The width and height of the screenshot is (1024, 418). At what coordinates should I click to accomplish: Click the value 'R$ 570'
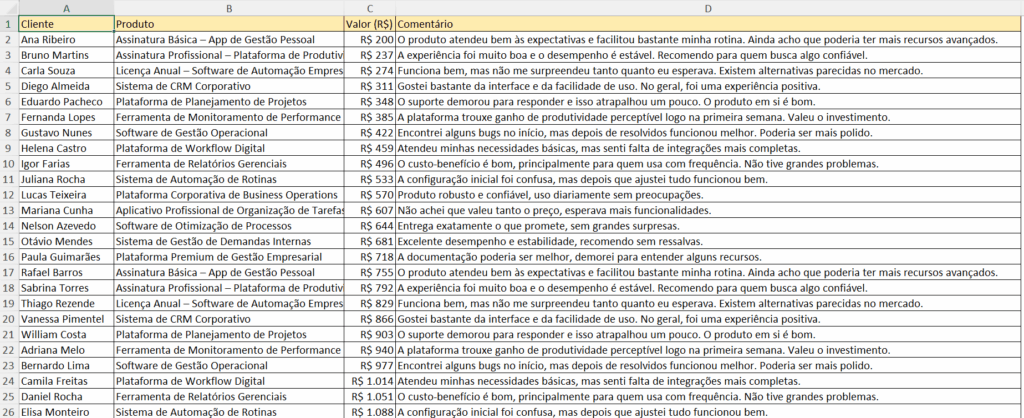pyautogui.click(x=370, y=195)
